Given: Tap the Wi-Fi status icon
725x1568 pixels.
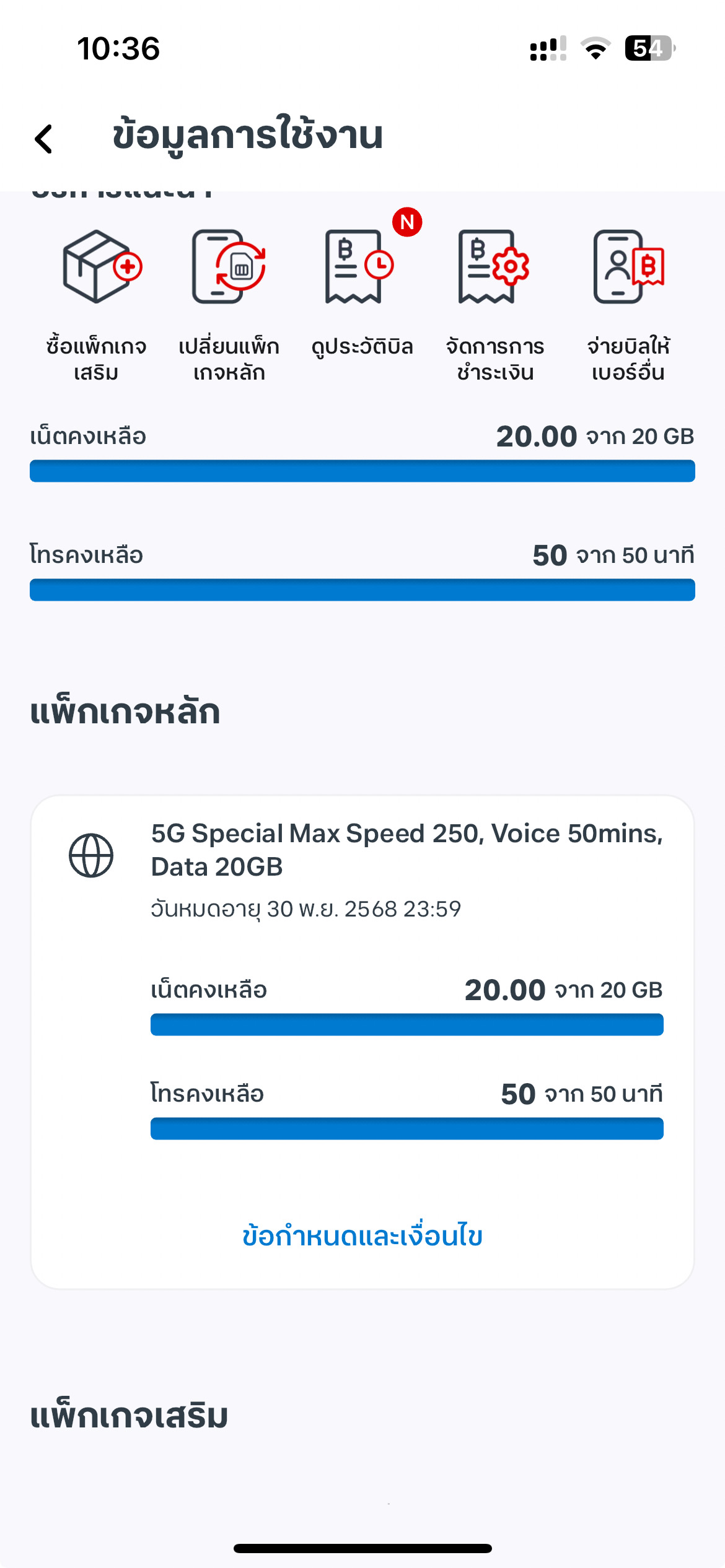Looking at the screenshot, I should (x=595, y=48).
